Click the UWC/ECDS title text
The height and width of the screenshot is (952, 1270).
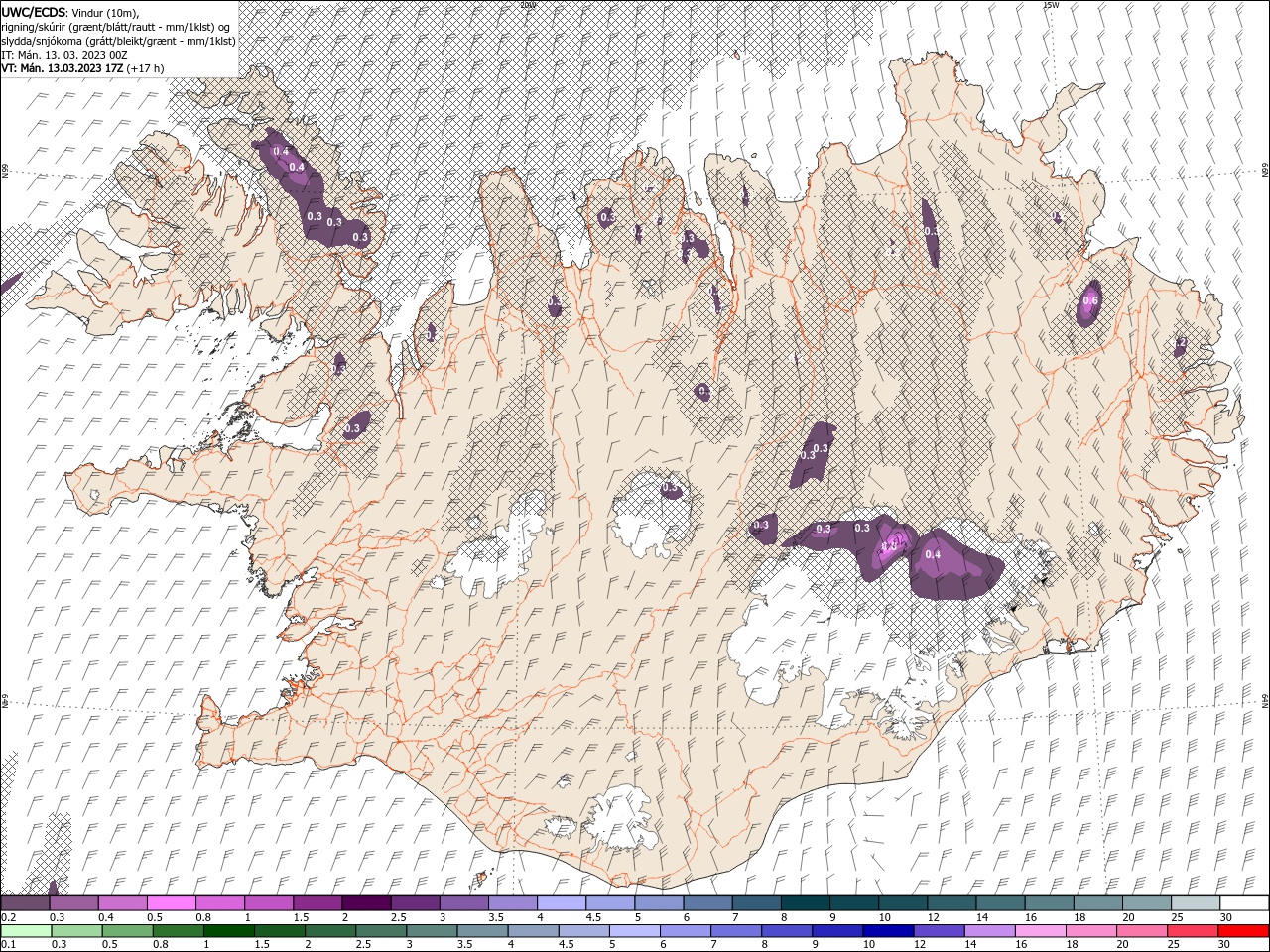33,12
